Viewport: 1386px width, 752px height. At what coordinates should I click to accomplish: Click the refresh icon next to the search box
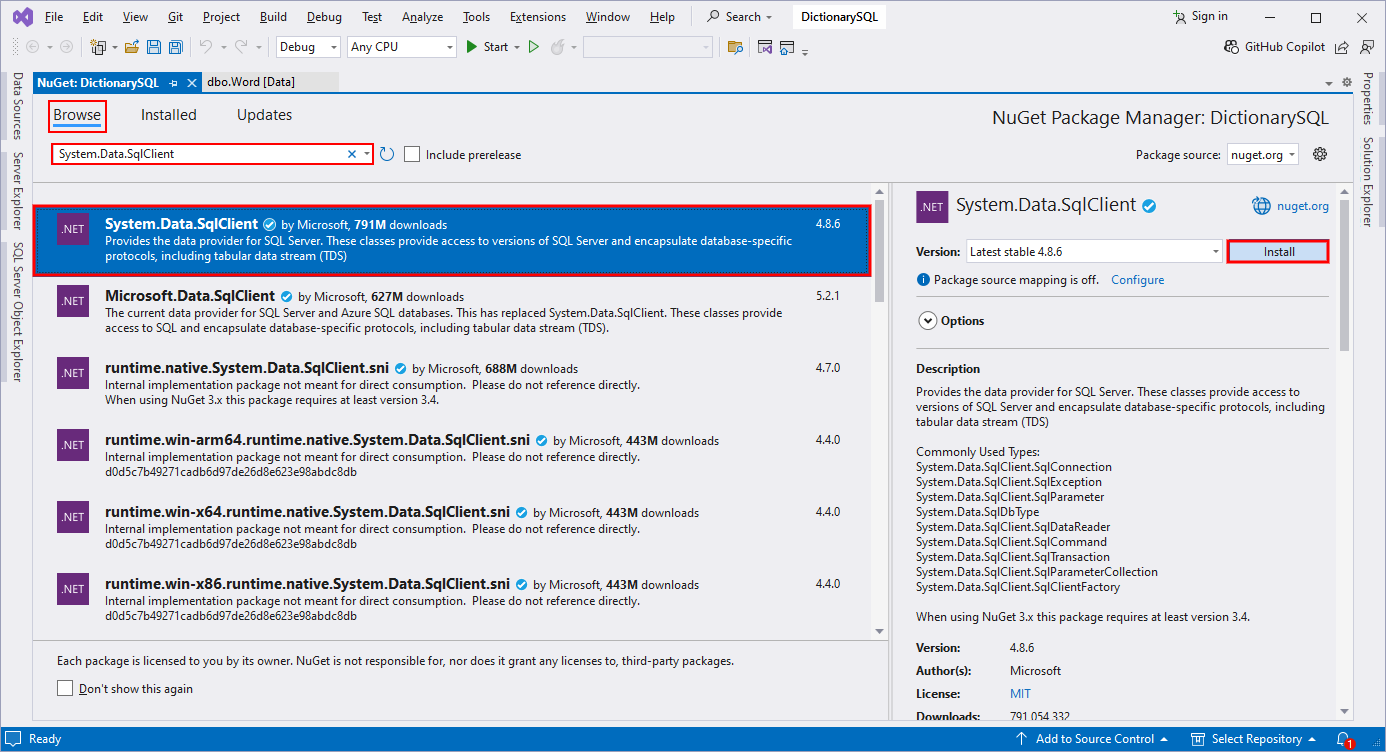388,153
